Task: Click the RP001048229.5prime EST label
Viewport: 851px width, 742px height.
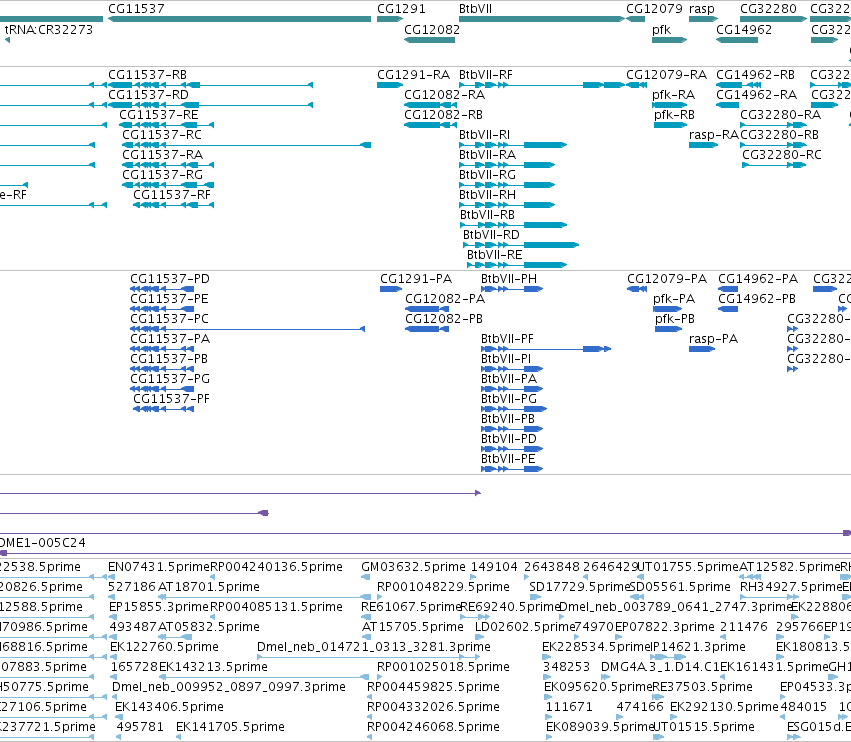Action: [443, 587]
